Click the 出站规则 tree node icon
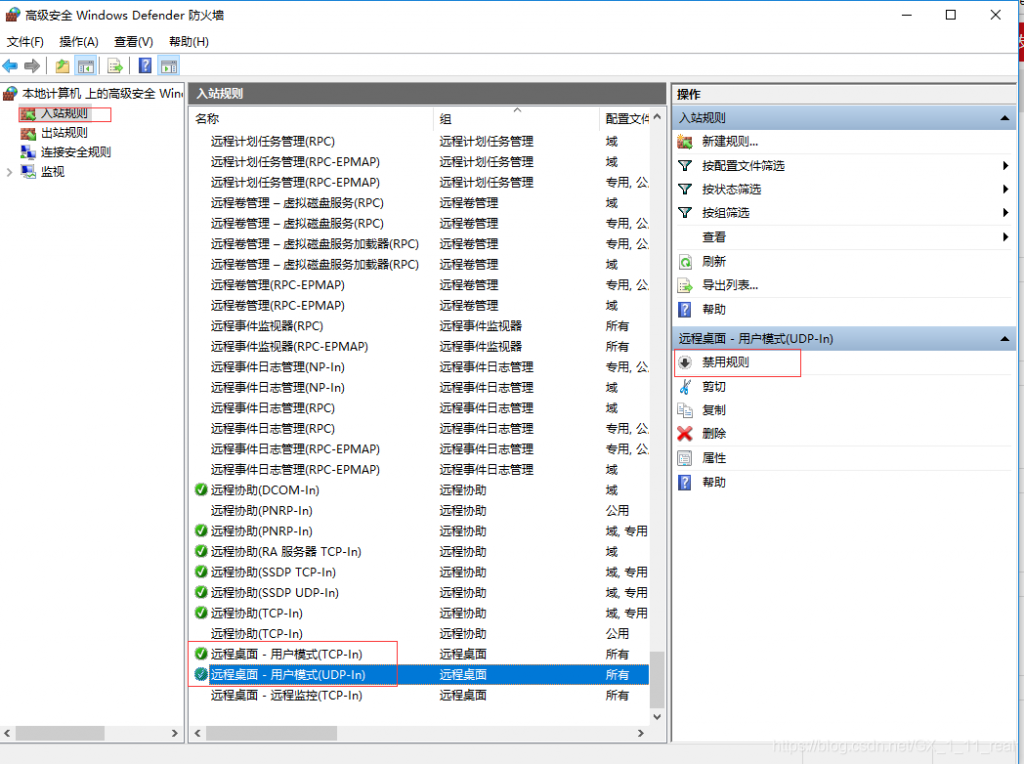Viewport: 1024px width, 764px height. (28, 133)
